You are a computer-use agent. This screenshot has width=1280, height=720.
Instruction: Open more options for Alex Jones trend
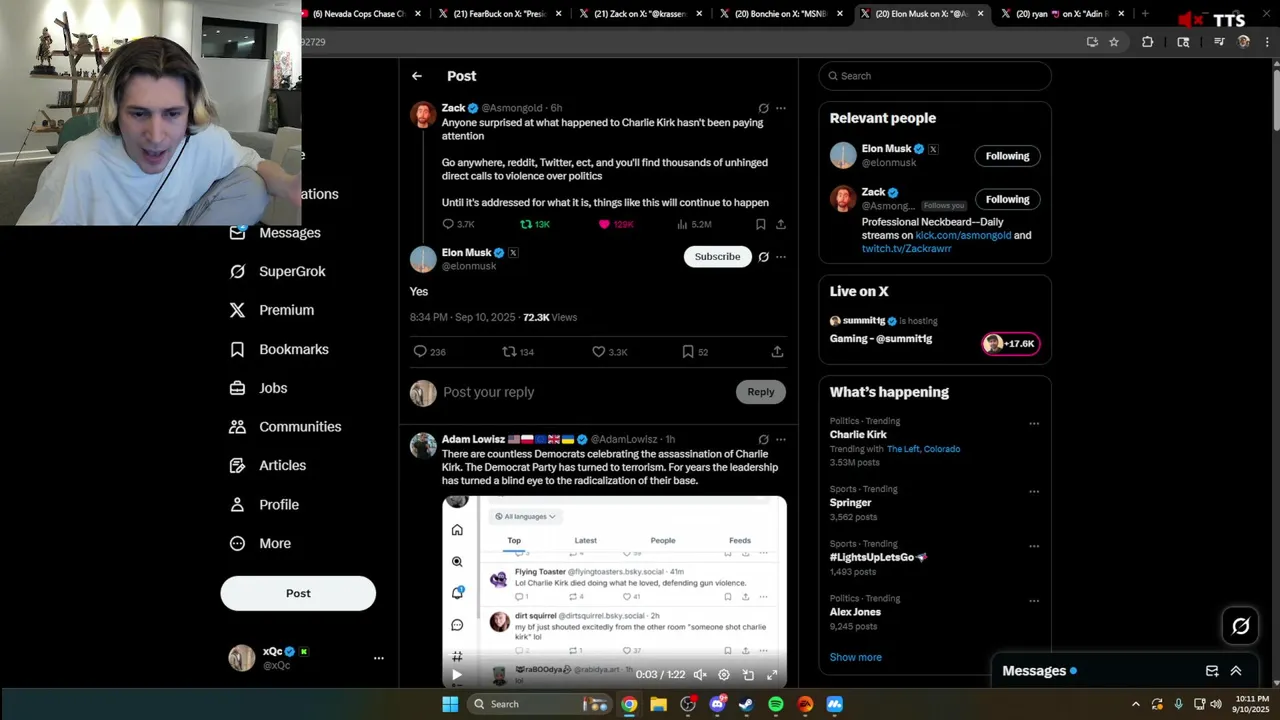1034,601
